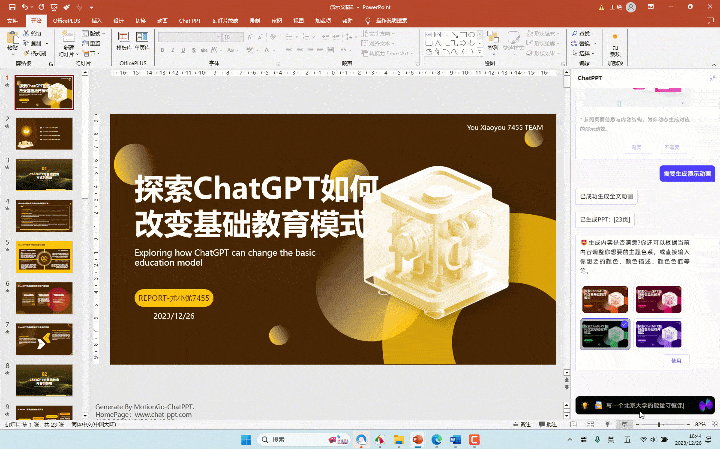720x449 pixels.
Task: Select the magenta color theme thumbnail
Action: (x=658, y=299)
